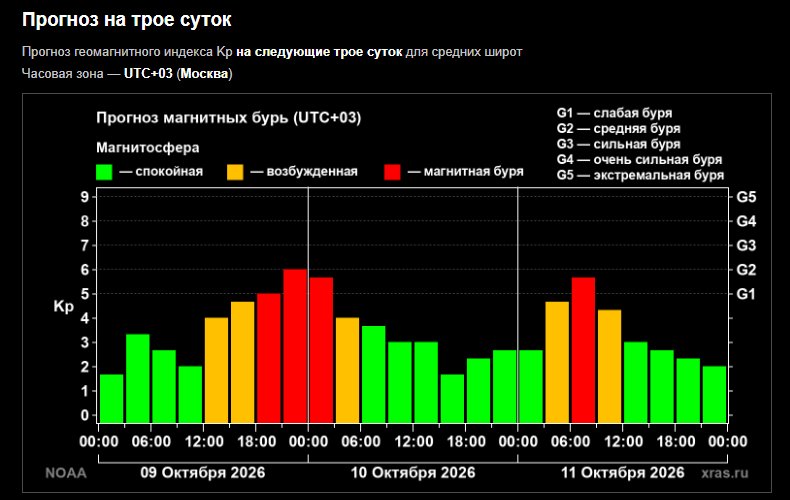Click the 'G5' label on the right axis
The height and width of the screenshot is (500, 790).
746,197
